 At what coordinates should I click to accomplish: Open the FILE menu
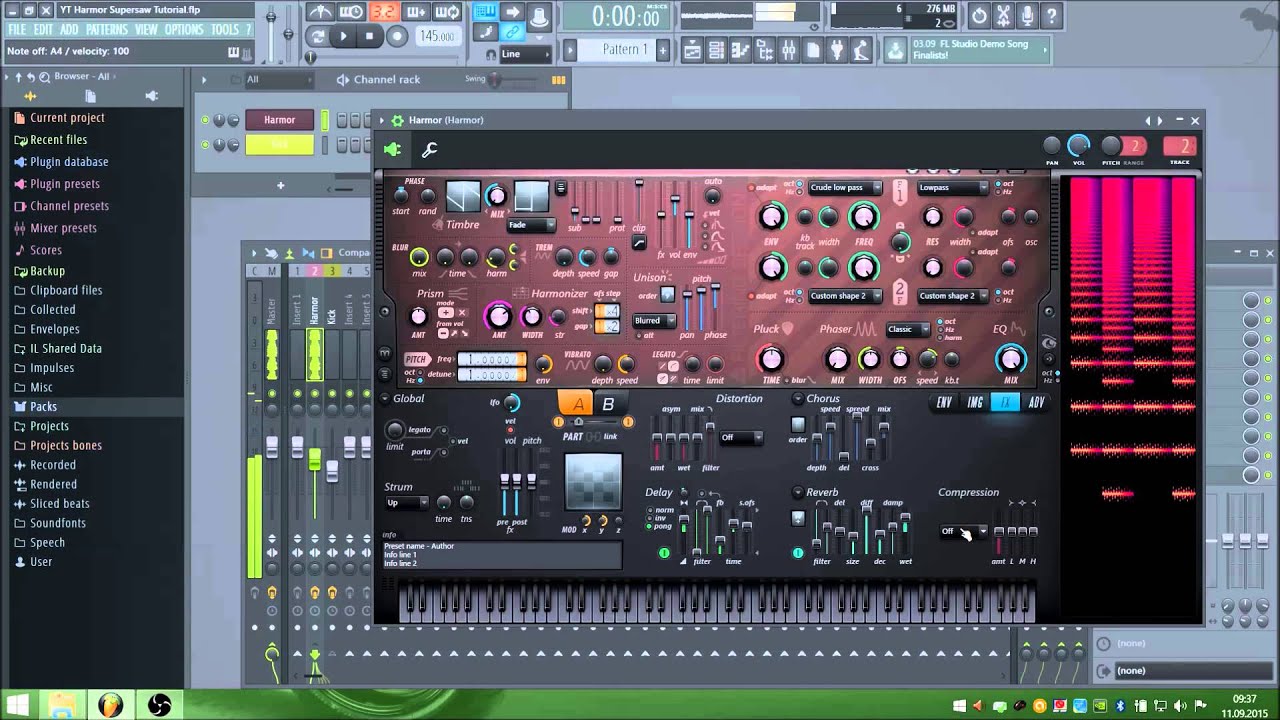pos(17,30)
